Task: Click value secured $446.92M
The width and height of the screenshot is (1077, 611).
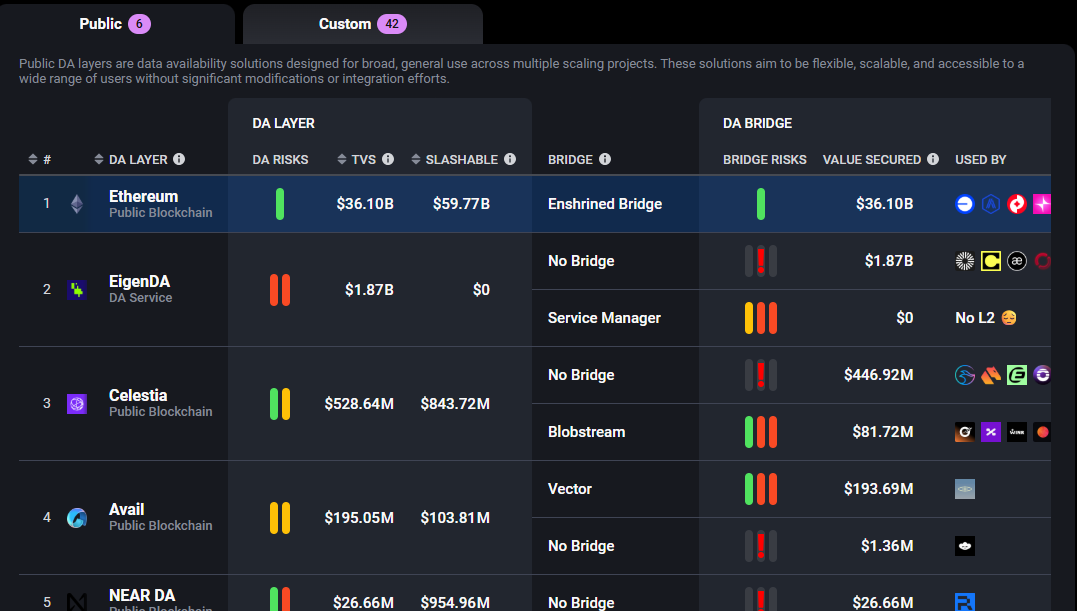Action: (878, 375)
